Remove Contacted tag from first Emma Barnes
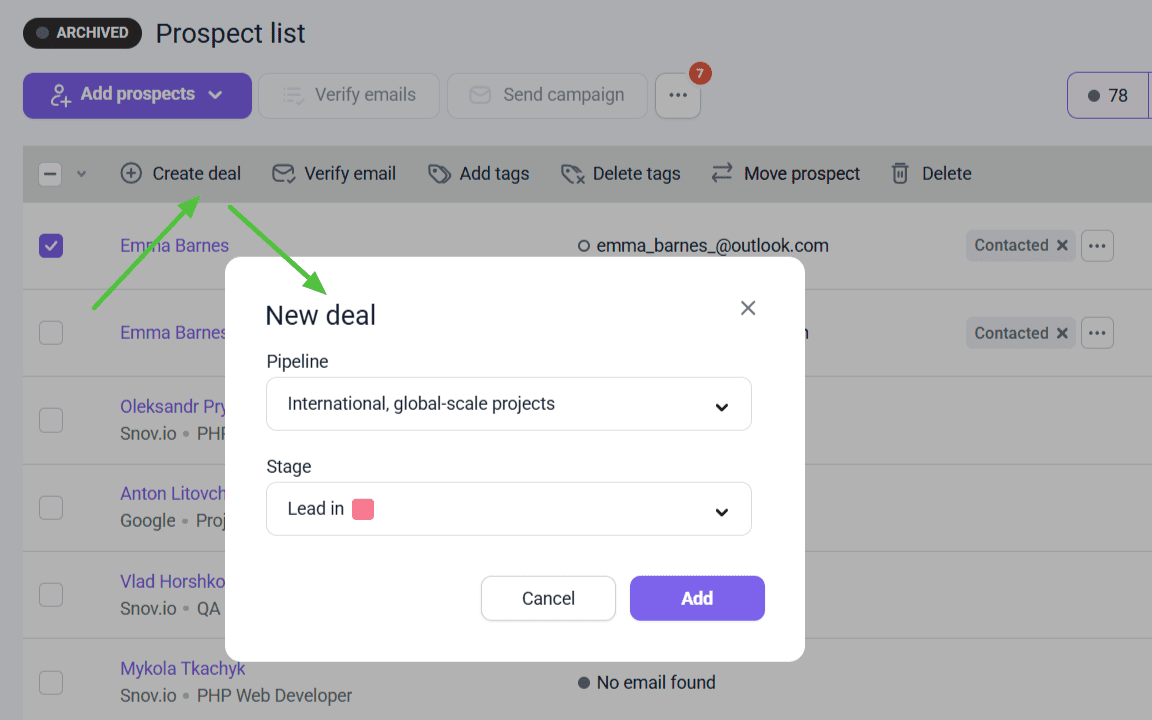1152x720 pixels. tap(1062, 246)
